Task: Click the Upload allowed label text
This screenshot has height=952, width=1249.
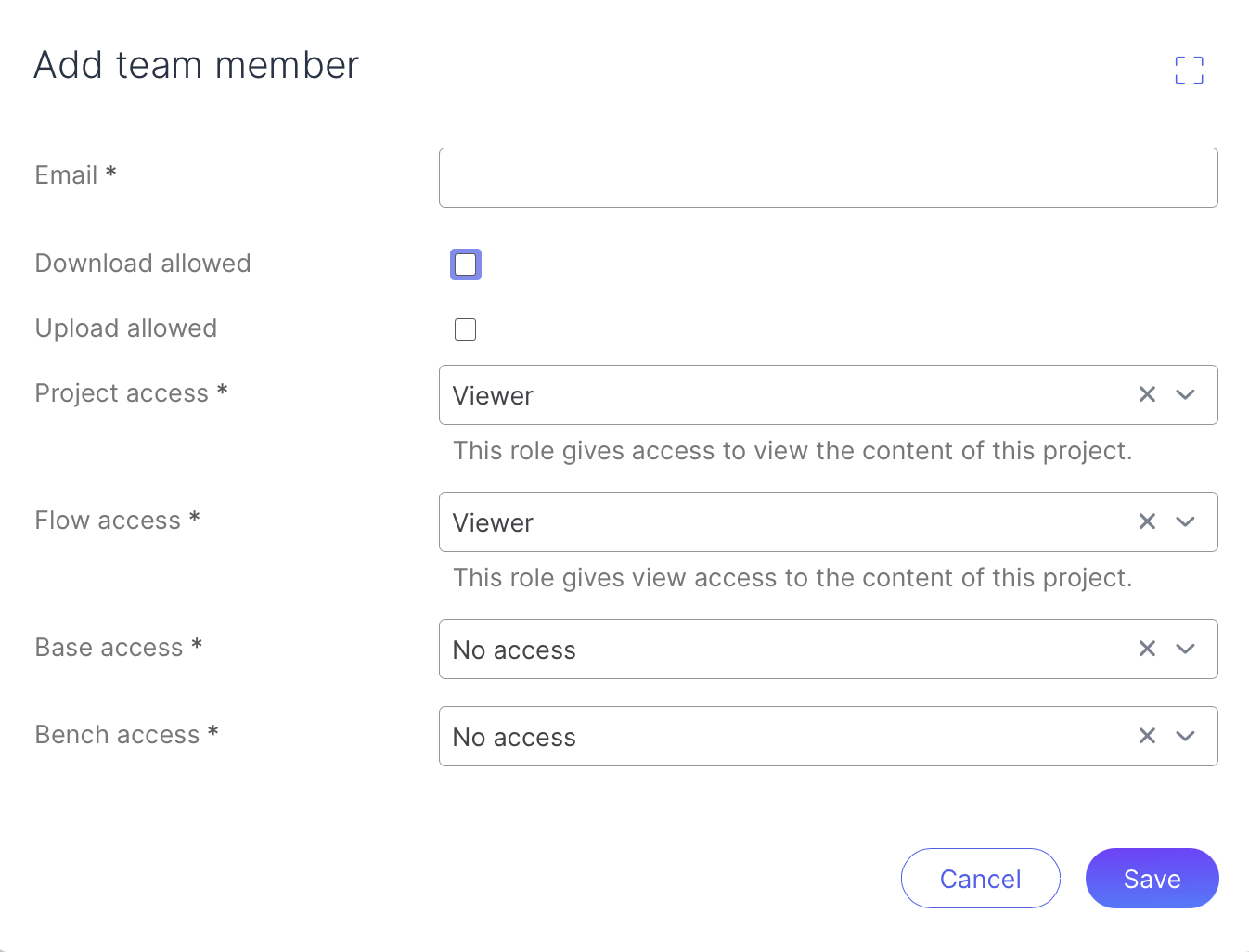Action: (126, 328)
